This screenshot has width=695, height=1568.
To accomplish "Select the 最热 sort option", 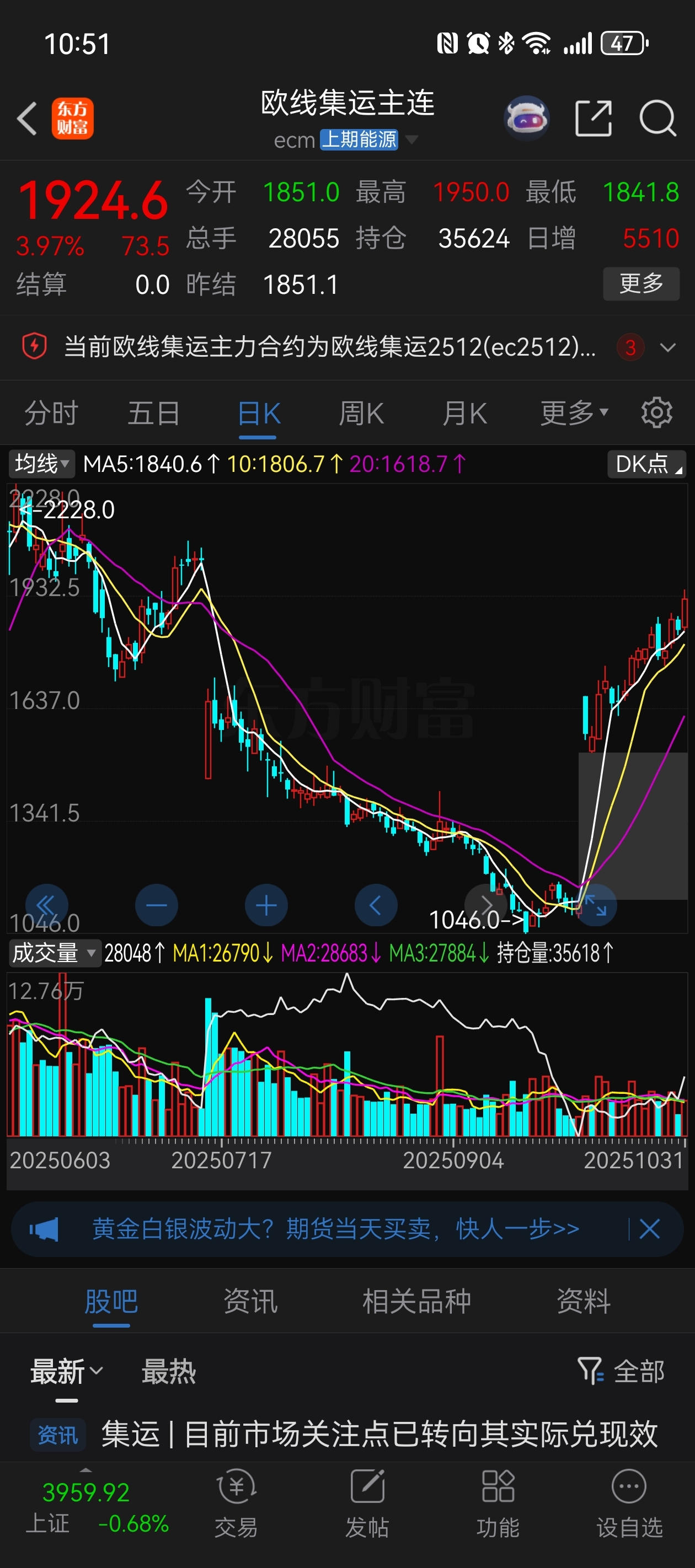I will (169, 1371).
